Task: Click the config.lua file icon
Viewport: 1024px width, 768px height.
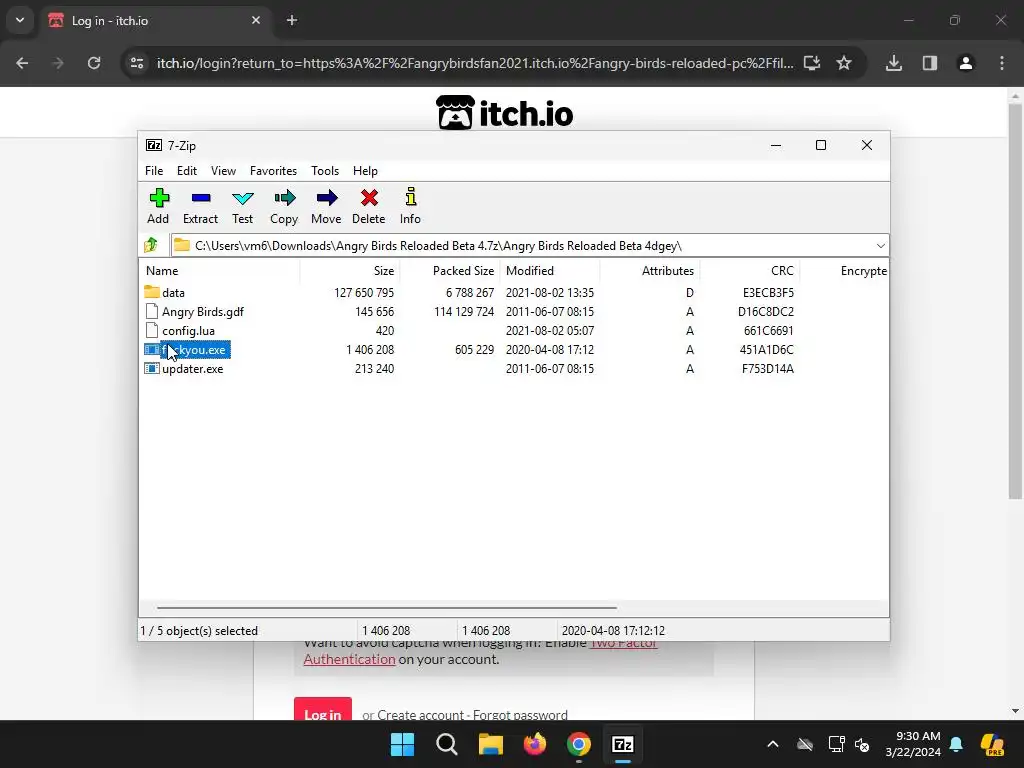Action: tap(152, 330)
